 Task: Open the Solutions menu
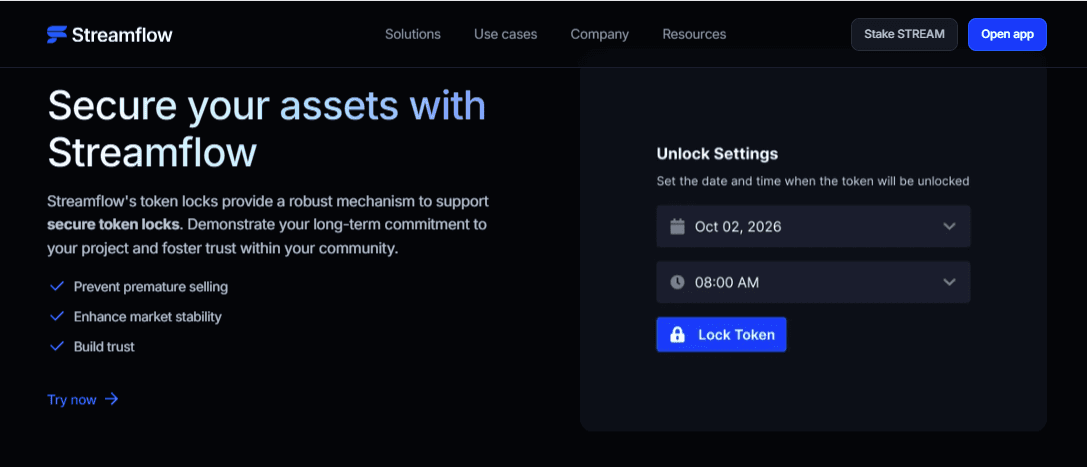412,34
